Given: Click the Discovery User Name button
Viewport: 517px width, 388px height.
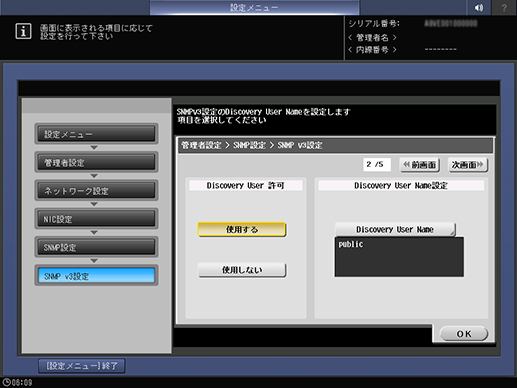Looking at the screenshot, I should (395, 229).
